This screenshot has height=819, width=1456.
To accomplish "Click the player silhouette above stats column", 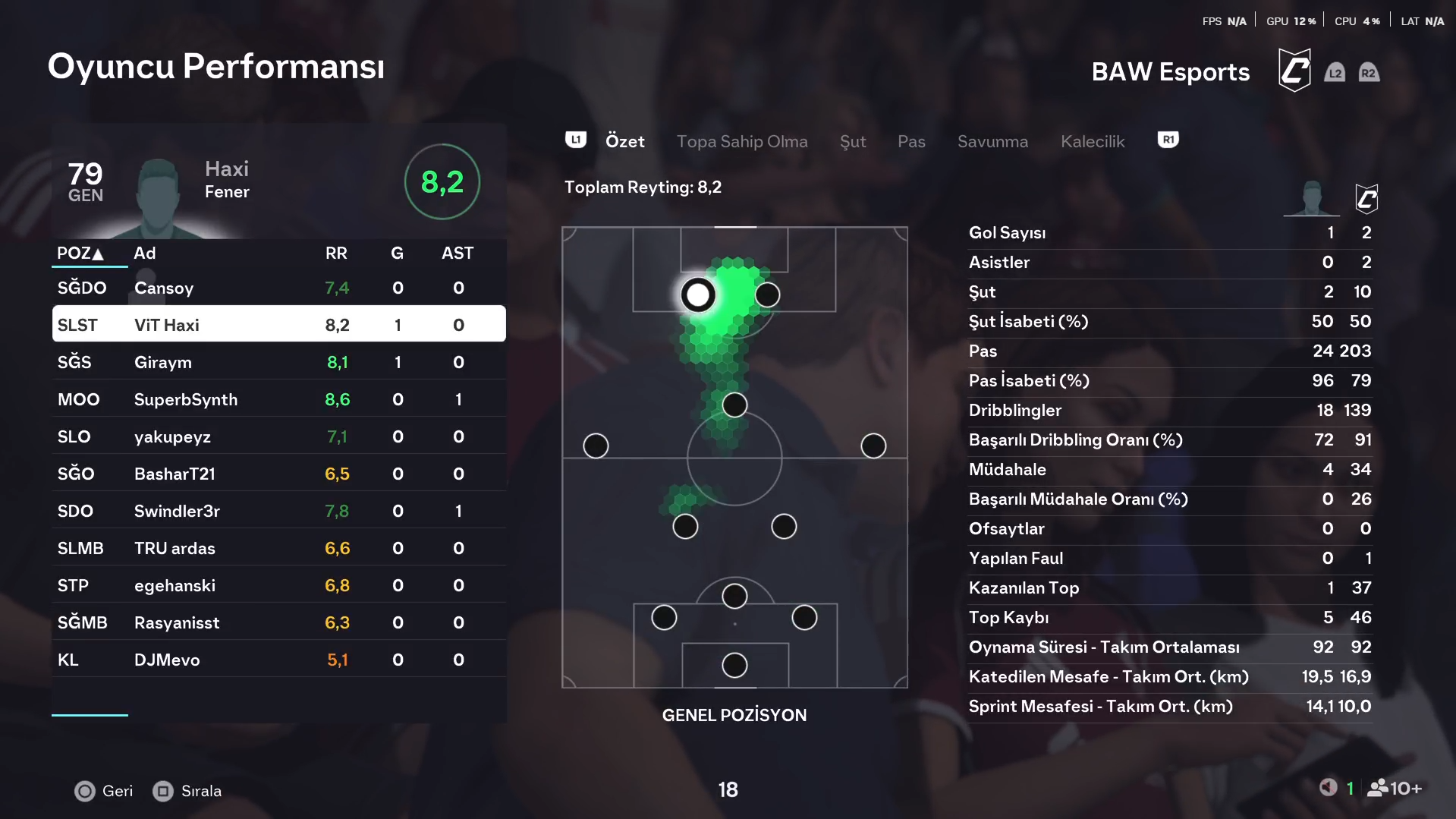I will [1311, 199].
